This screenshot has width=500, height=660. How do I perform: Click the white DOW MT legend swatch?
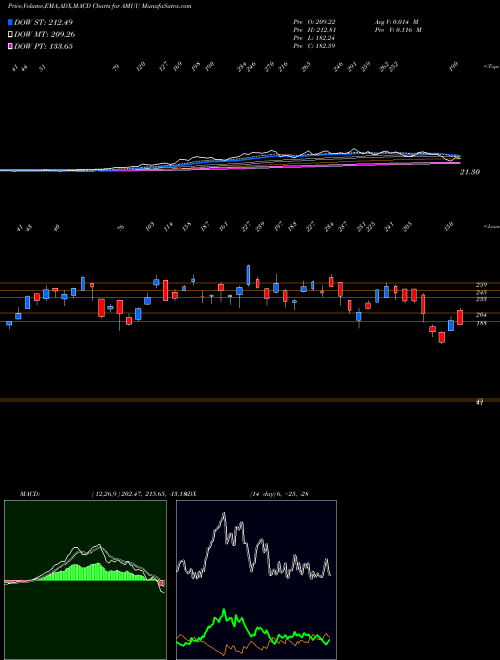11,35
